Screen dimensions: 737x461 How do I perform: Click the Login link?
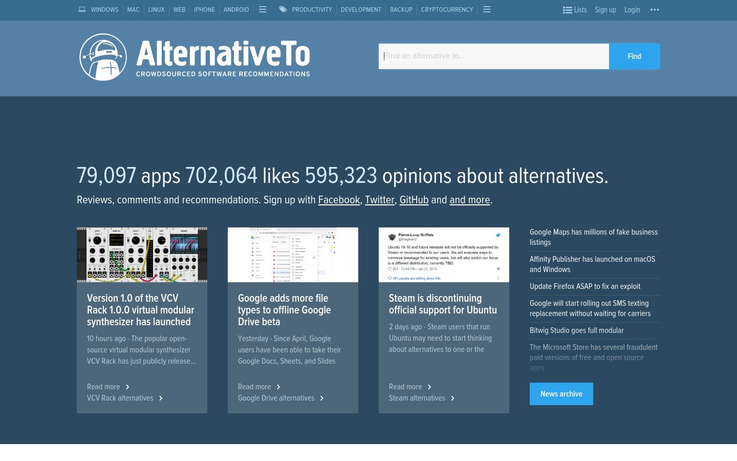point(632,9)
